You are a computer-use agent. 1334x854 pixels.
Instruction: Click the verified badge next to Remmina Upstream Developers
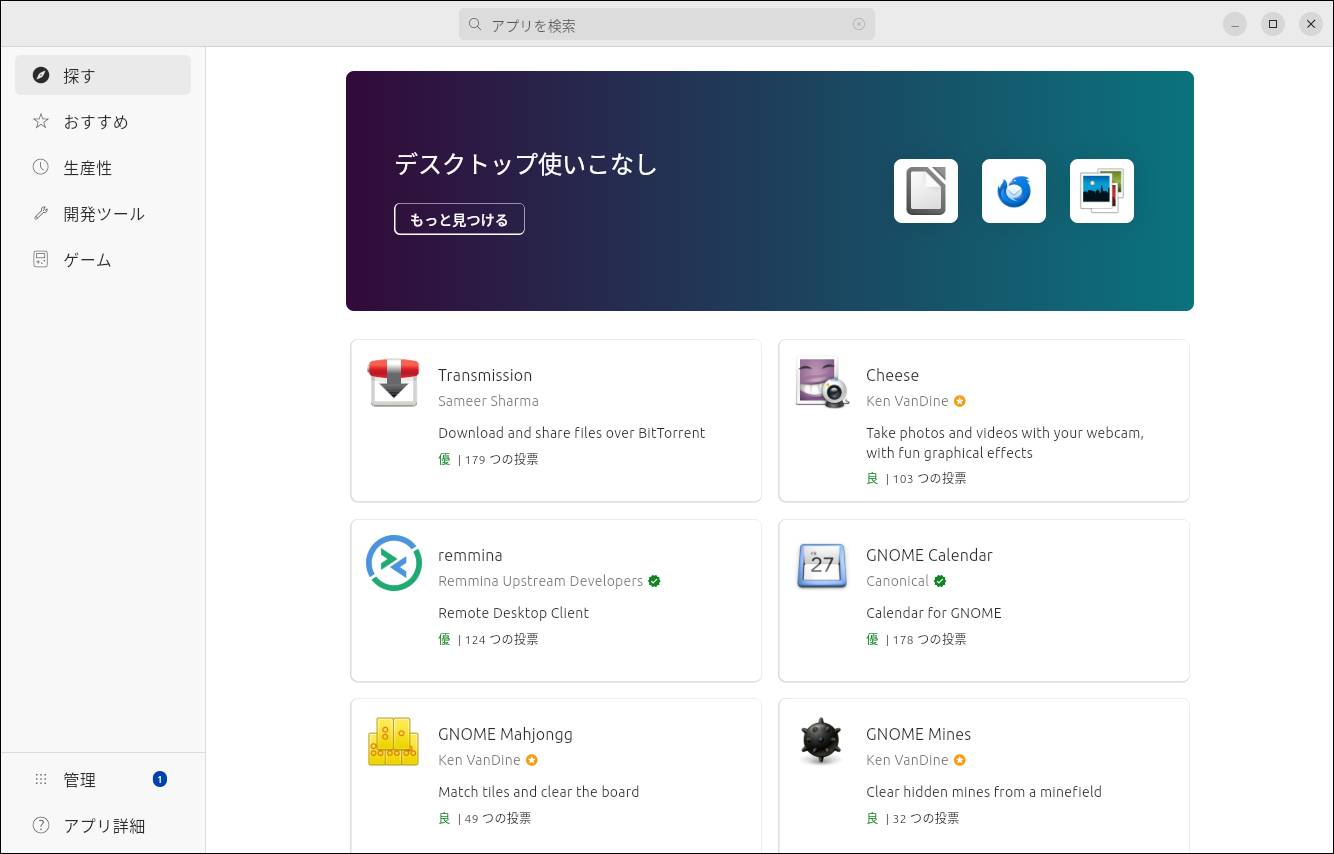[654, 581]
